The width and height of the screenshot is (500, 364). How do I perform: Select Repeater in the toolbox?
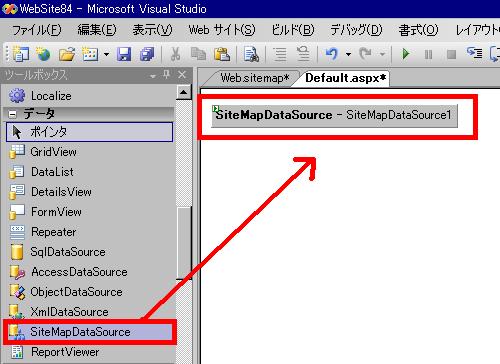(89, 232)
